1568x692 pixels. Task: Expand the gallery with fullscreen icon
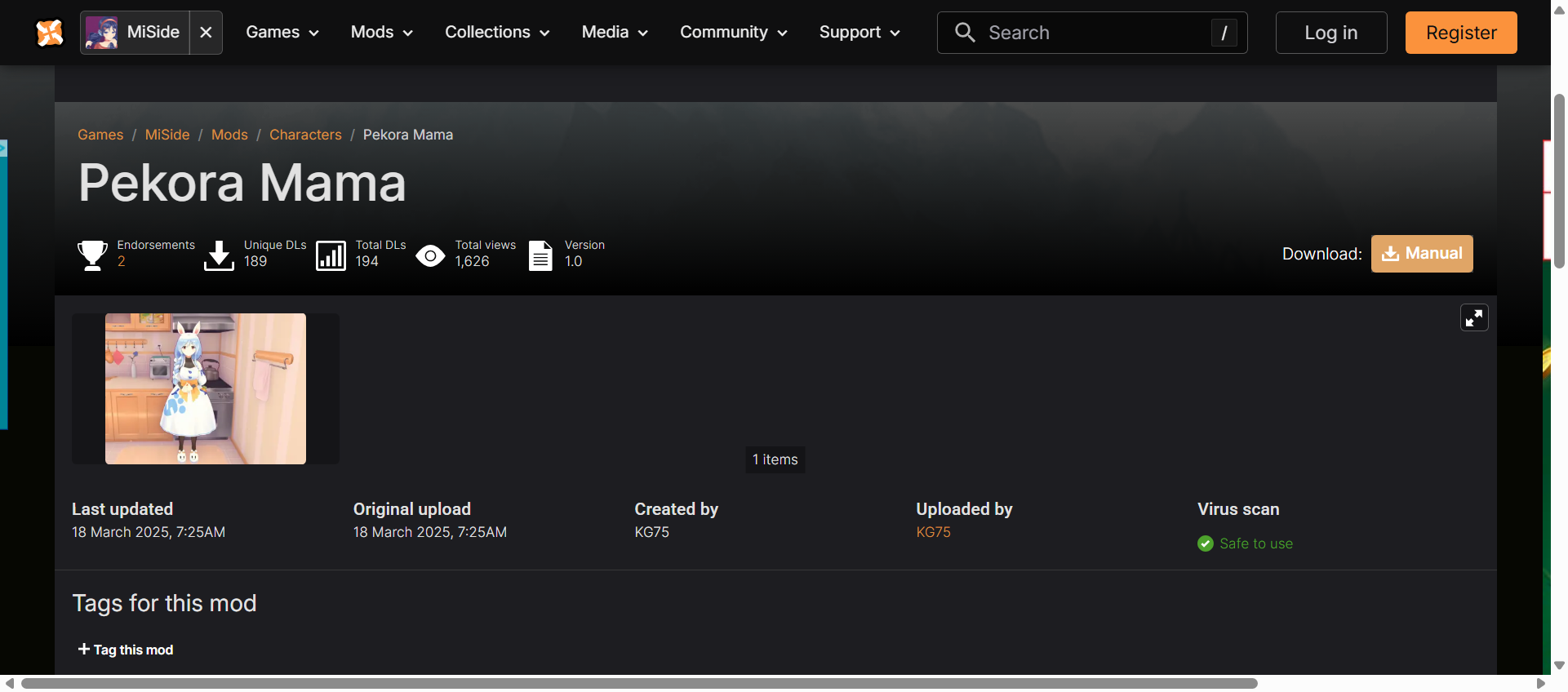click(1474, 317)
